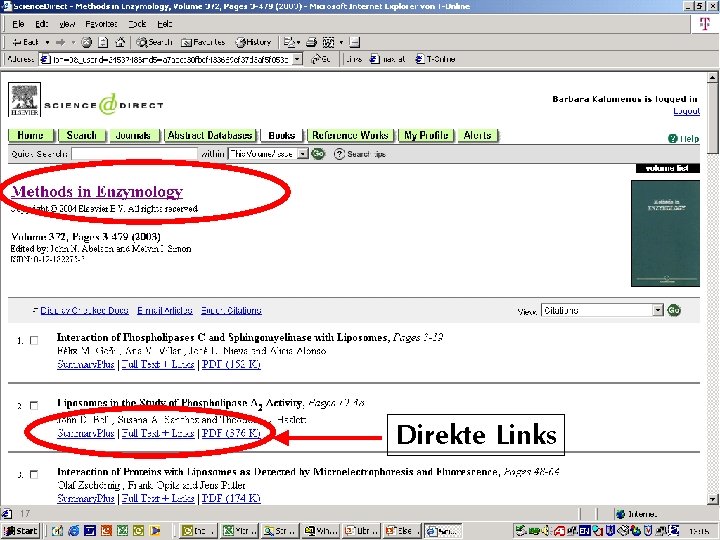Screen dimensions: 720x540
Task: Click the Forward arrow in toolbar
Action: click(x=60, y=42)
